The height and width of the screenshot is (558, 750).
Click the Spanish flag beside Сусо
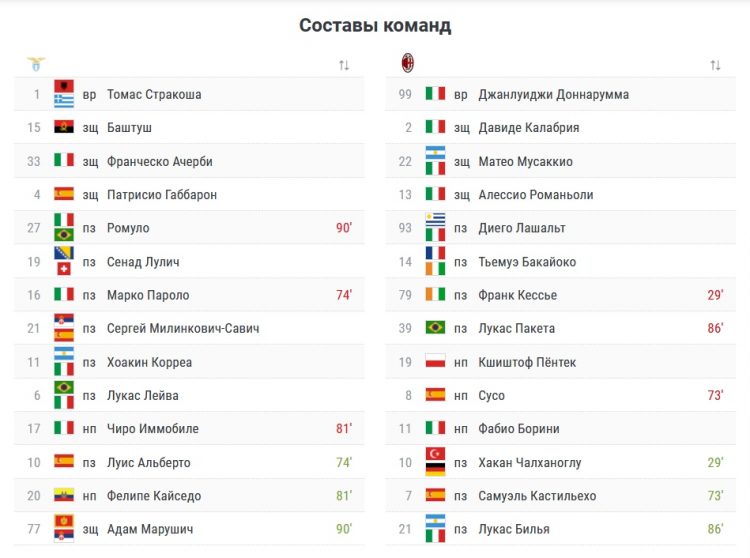435,395
